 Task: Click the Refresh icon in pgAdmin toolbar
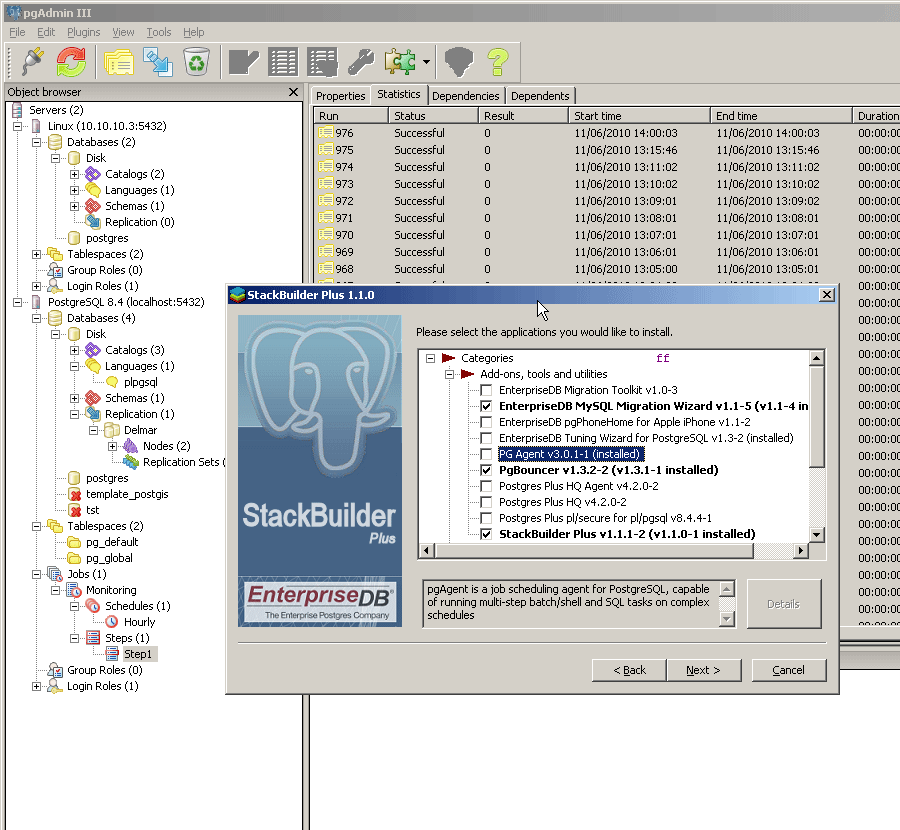click(x=71, y=61)
